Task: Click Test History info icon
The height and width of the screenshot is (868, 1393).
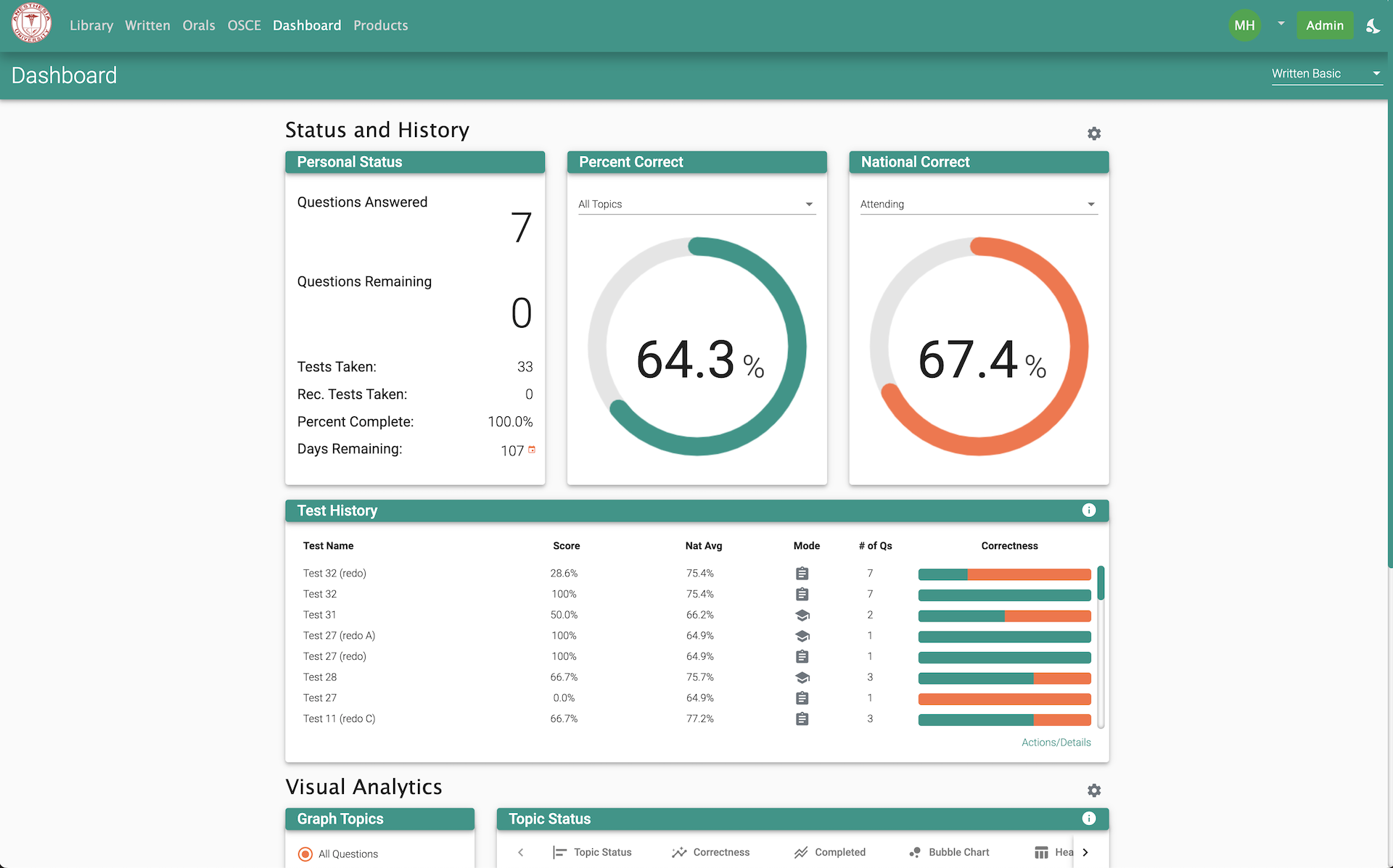Action: click(1088, 511)
